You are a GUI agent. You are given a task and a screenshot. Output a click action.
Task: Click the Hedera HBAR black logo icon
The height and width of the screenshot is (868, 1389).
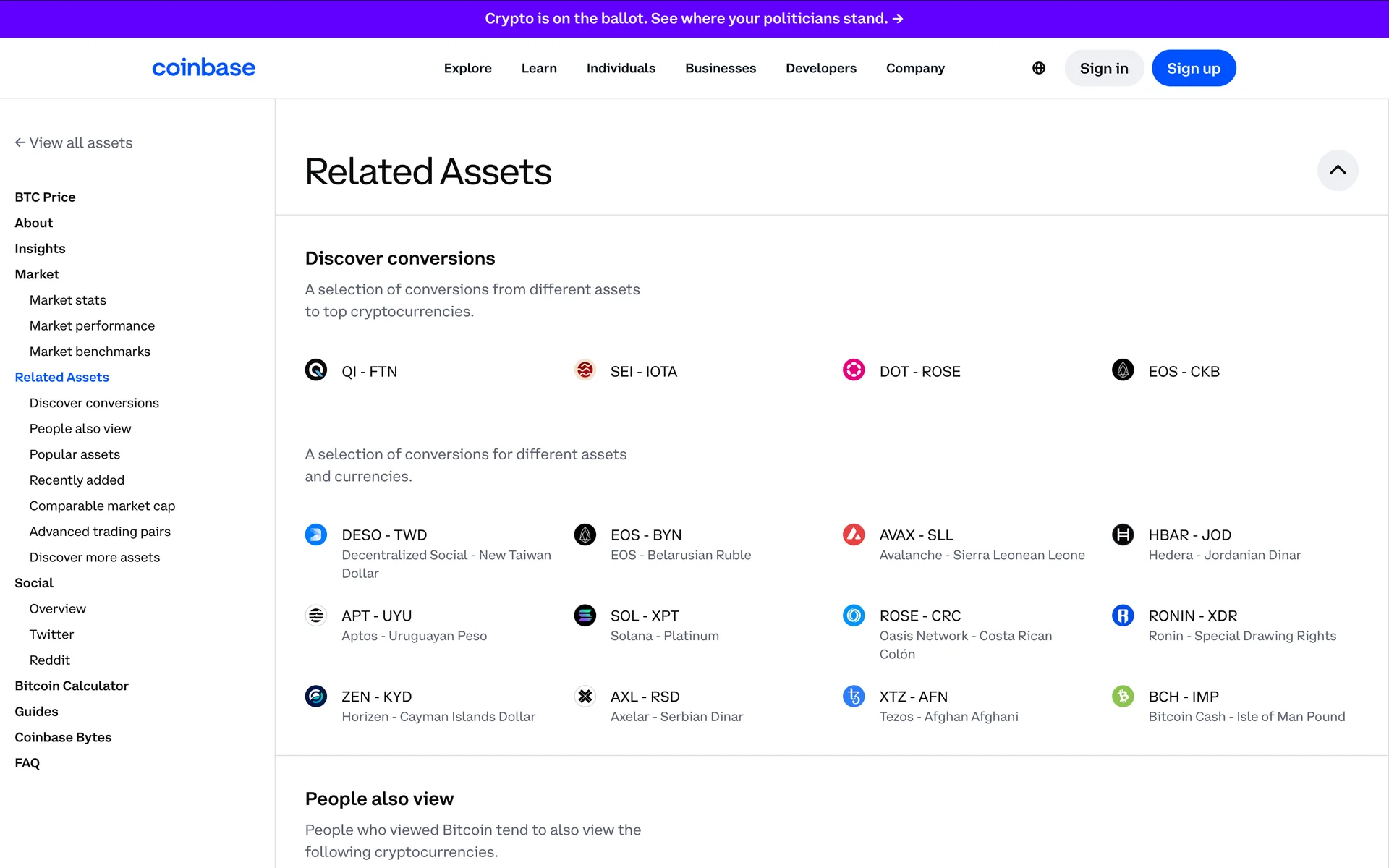(1123, 535)
